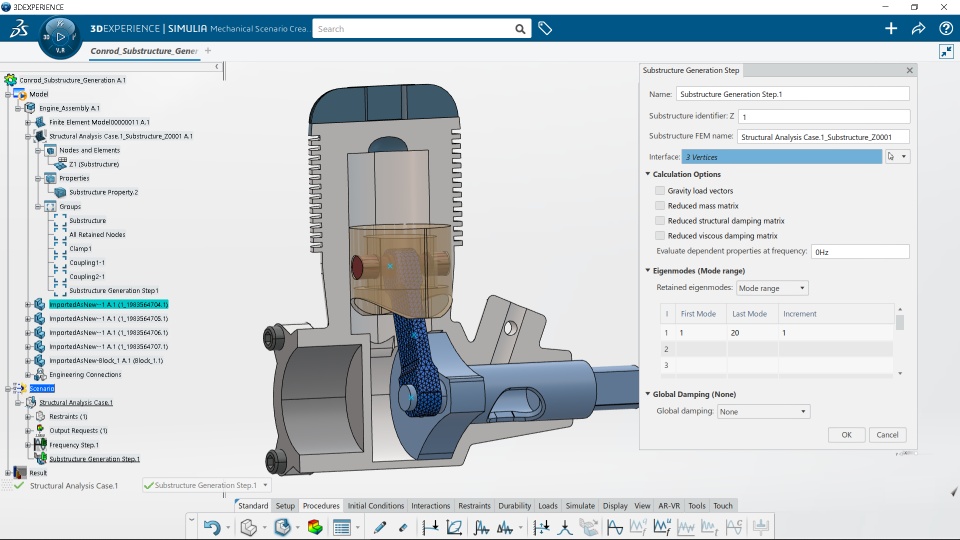Click the Name input field
Viewport: 960px width, 540px height.
coord(792,94)
